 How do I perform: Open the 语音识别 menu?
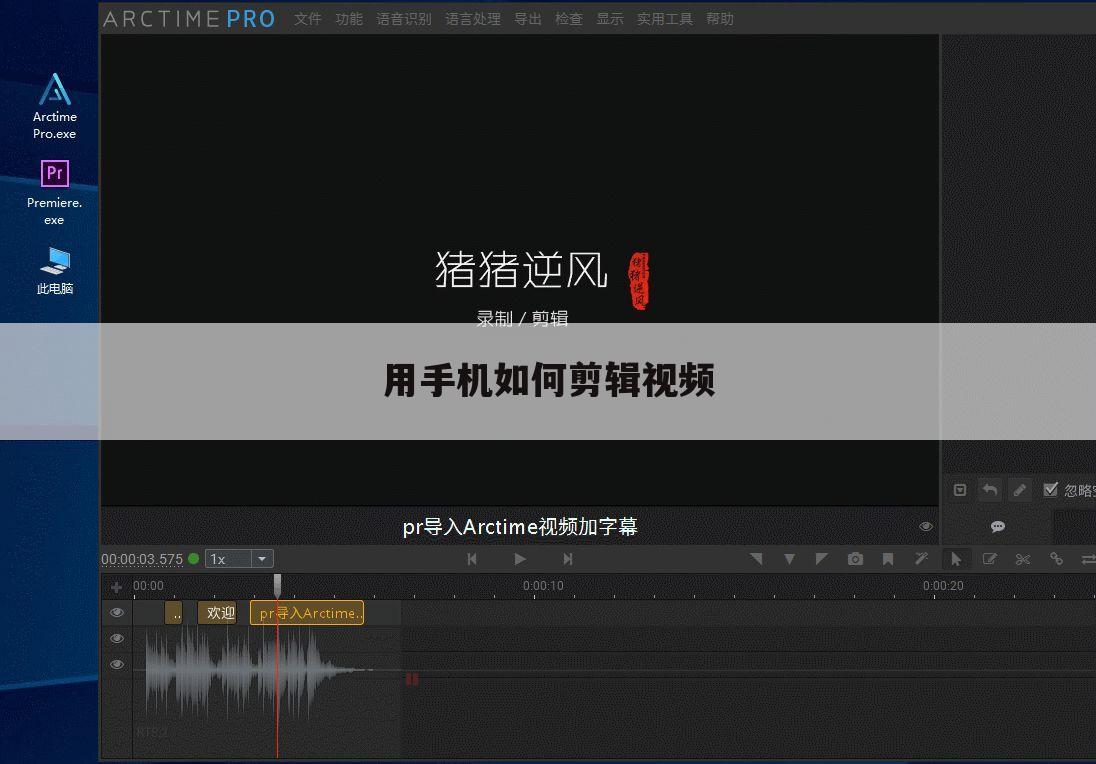(x=404, y=18)
